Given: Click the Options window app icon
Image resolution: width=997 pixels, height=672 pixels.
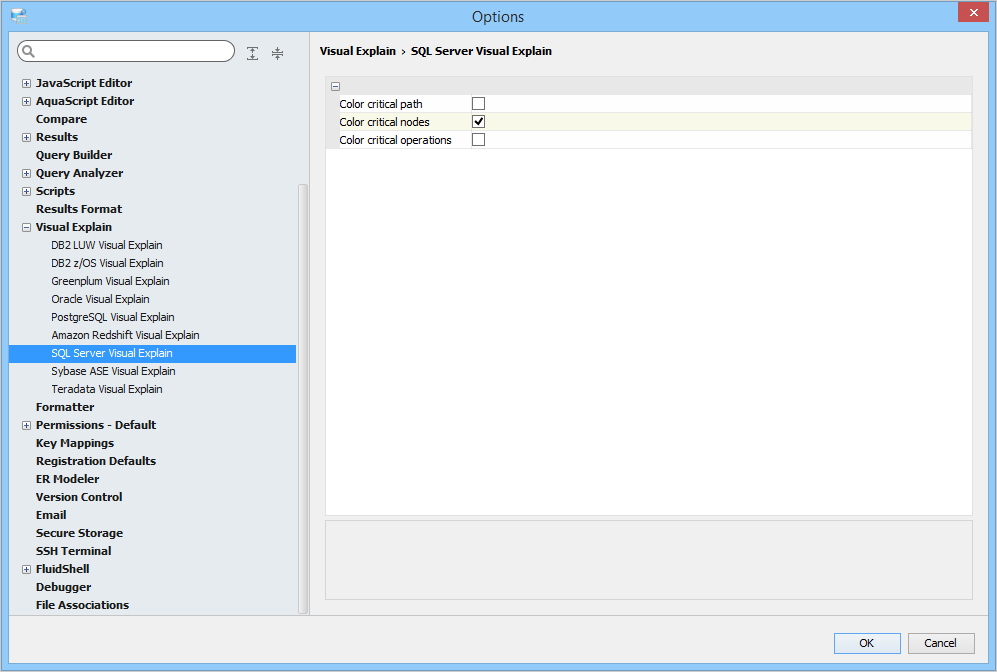Looking at the screenshot, I should click(x=19, y=16).
